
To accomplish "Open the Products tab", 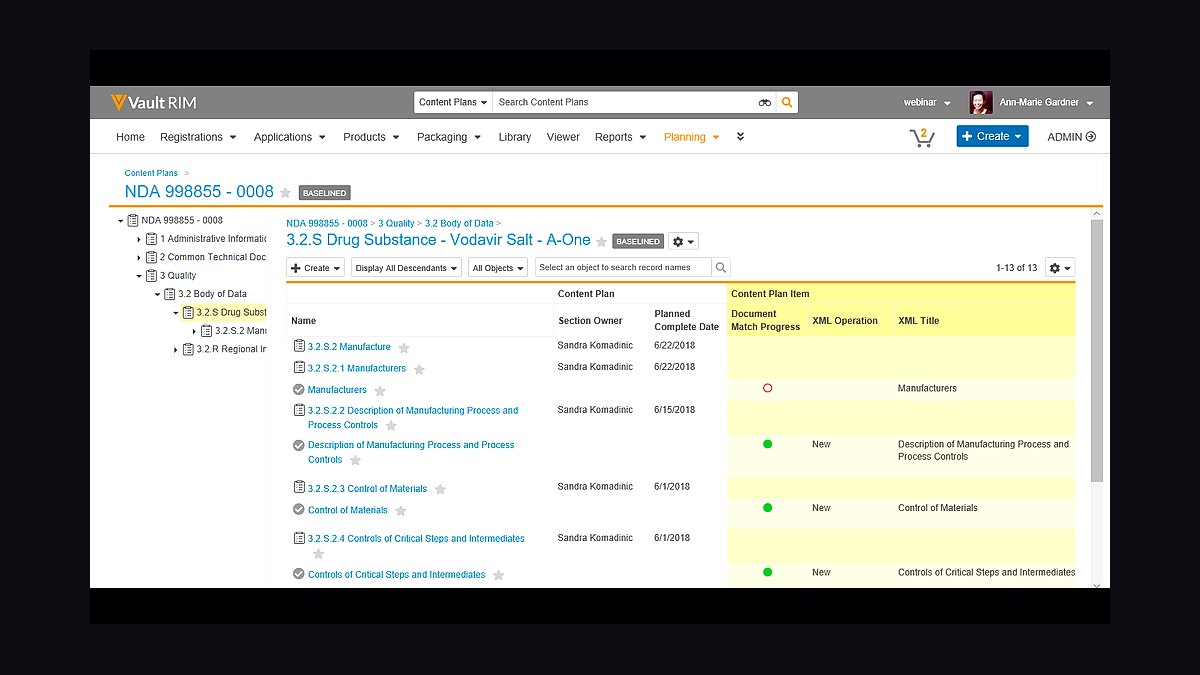I will click(x=371, y=137).
